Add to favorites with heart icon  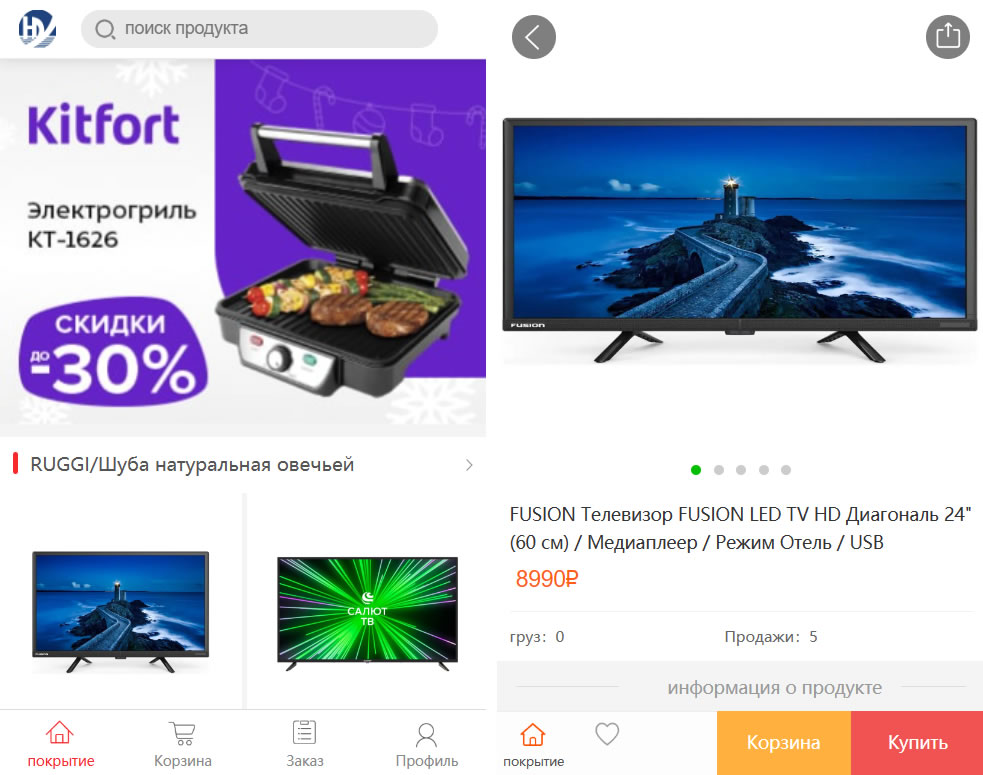(x=607, y=734)
